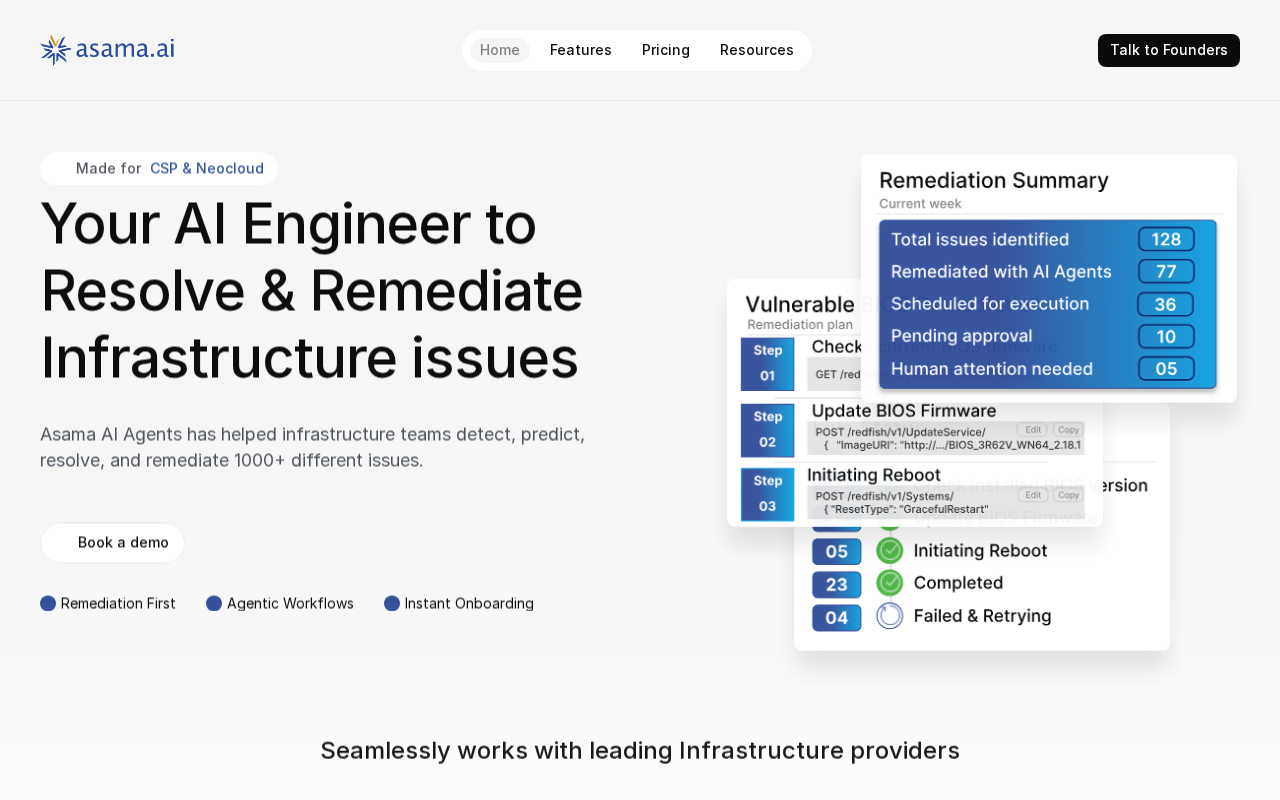Click the Asama AI Agents description paragraph

(x=312, y=447)
